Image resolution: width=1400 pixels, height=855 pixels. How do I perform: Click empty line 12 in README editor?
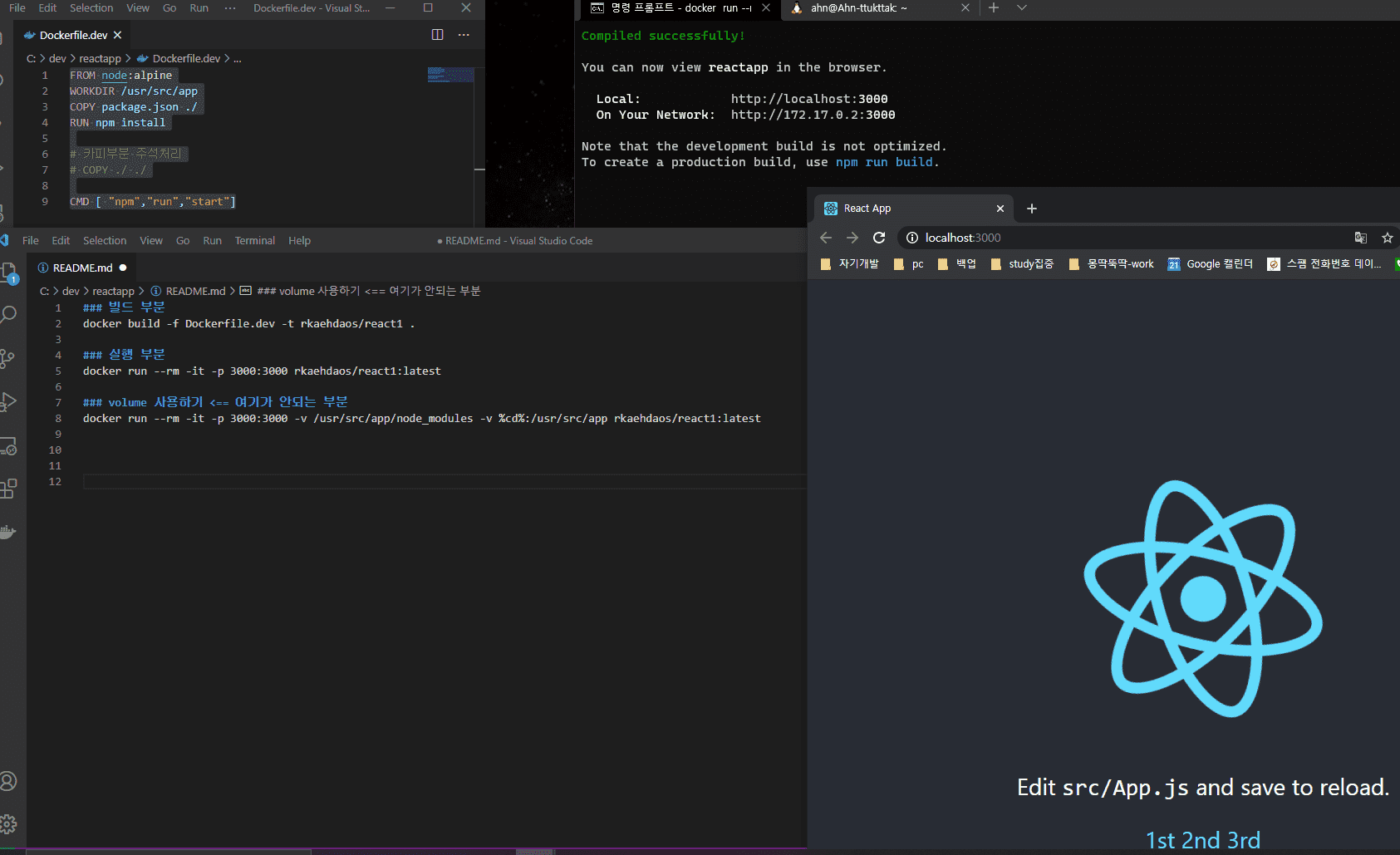[x=445, y=481]
